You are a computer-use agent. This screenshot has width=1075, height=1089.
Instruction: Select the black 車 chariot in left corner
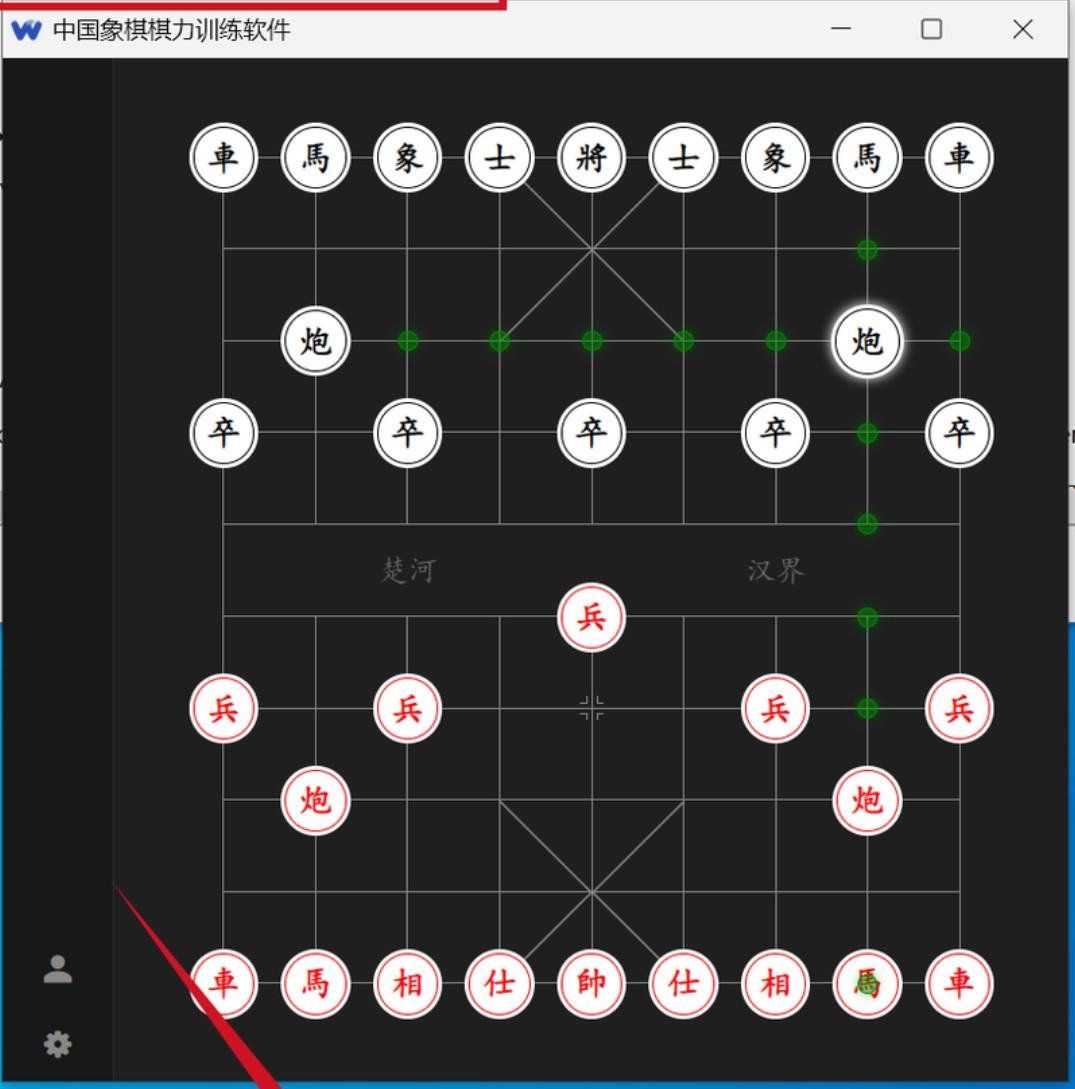[x=224, y=158]
